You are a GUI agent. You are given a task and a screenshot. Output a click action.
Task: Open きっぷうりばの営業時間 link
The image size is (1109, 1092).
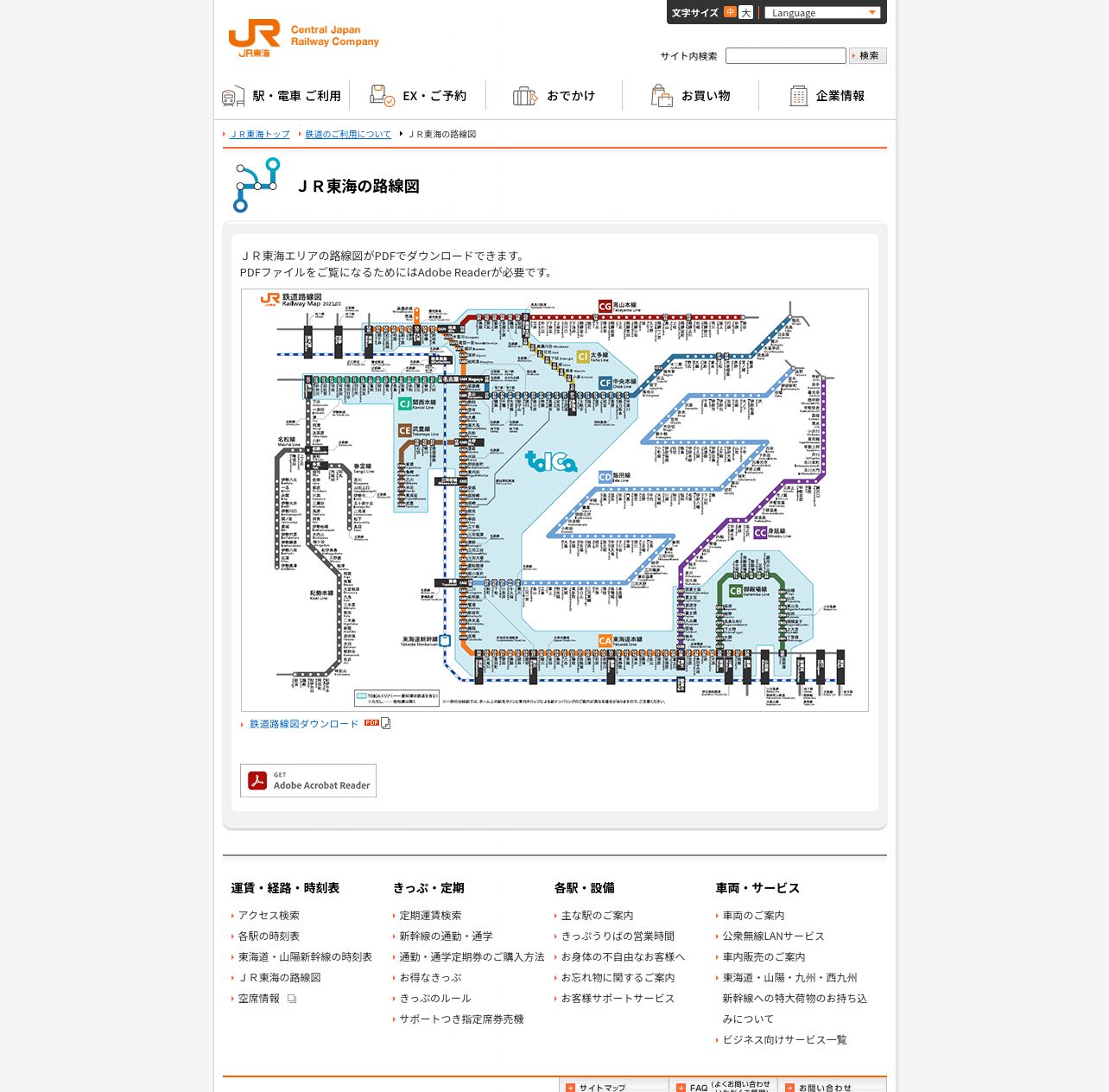click(618, 936)
